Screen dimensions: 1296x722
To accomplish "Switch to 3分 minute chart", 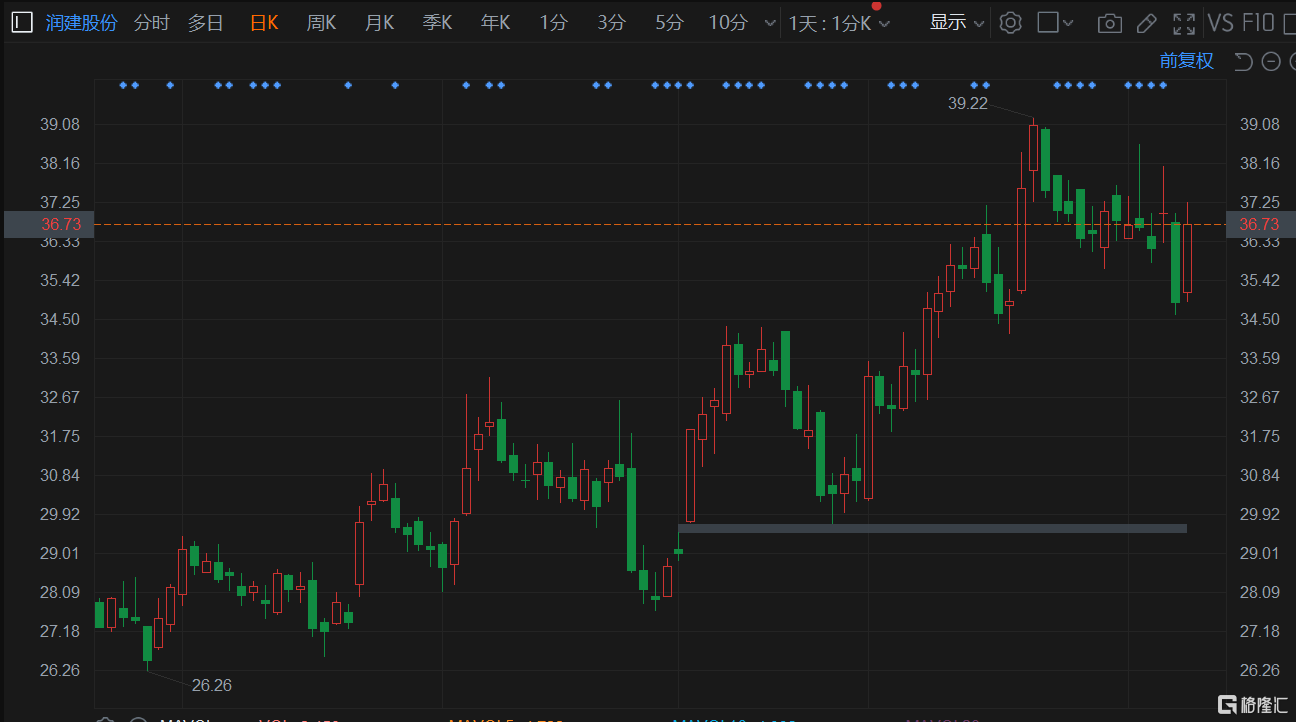I will pyautogui.click(x=611, y=23).
